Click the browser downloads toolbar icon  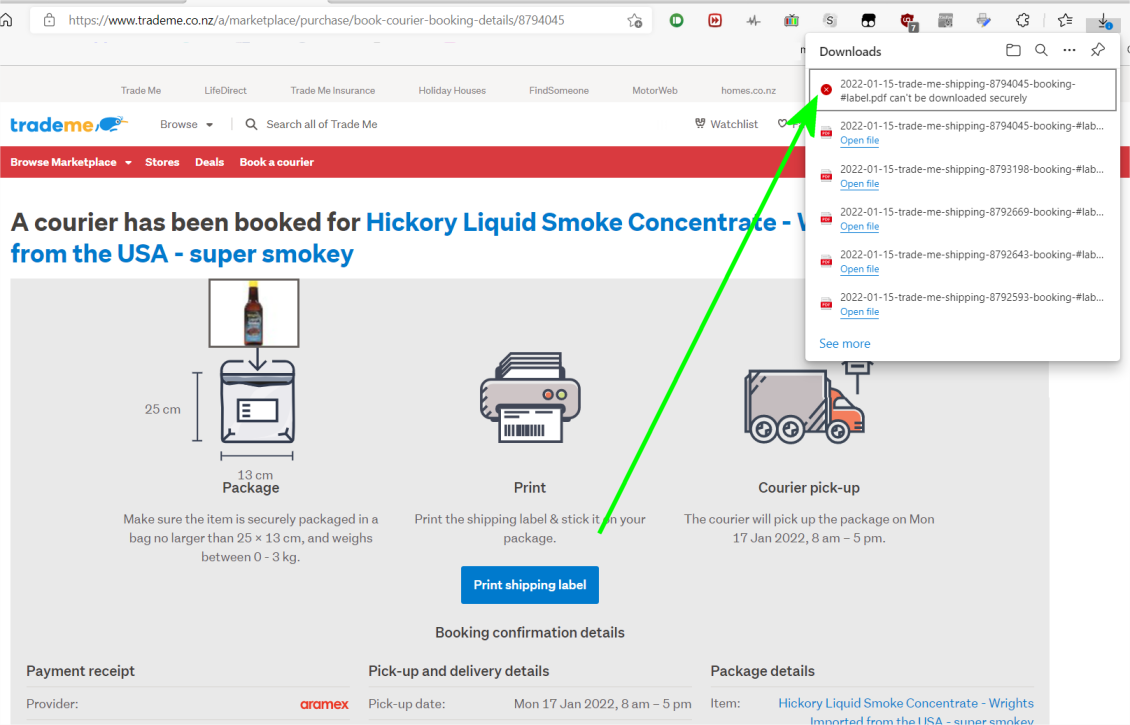(1103, 20)
